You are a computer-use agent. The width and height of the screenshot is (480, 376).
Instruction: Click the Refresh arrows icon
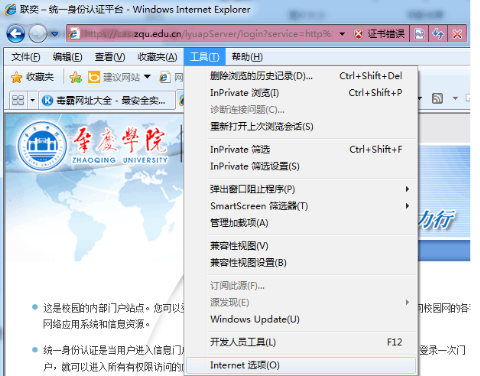point(438,34)
